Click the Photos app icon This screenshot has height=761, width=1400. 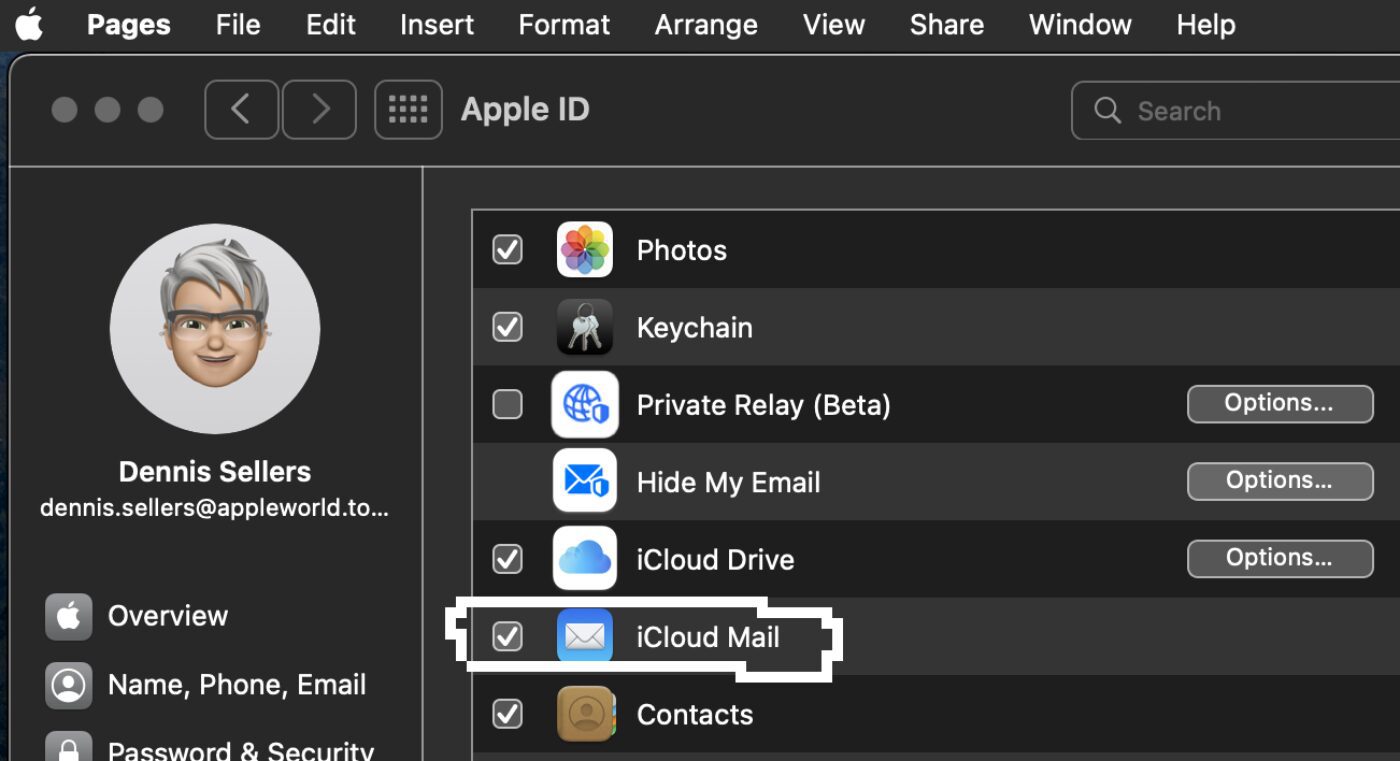[584, 250]
